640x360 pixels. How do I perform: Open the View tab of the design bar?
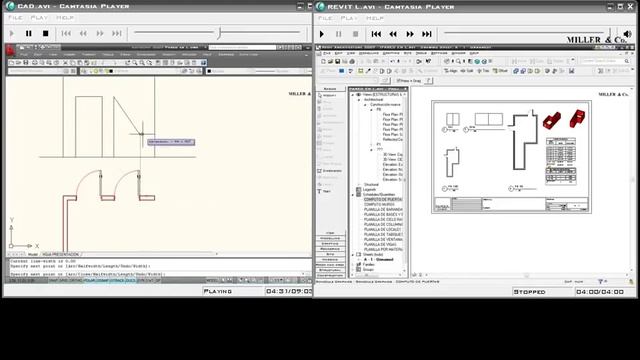330,233
